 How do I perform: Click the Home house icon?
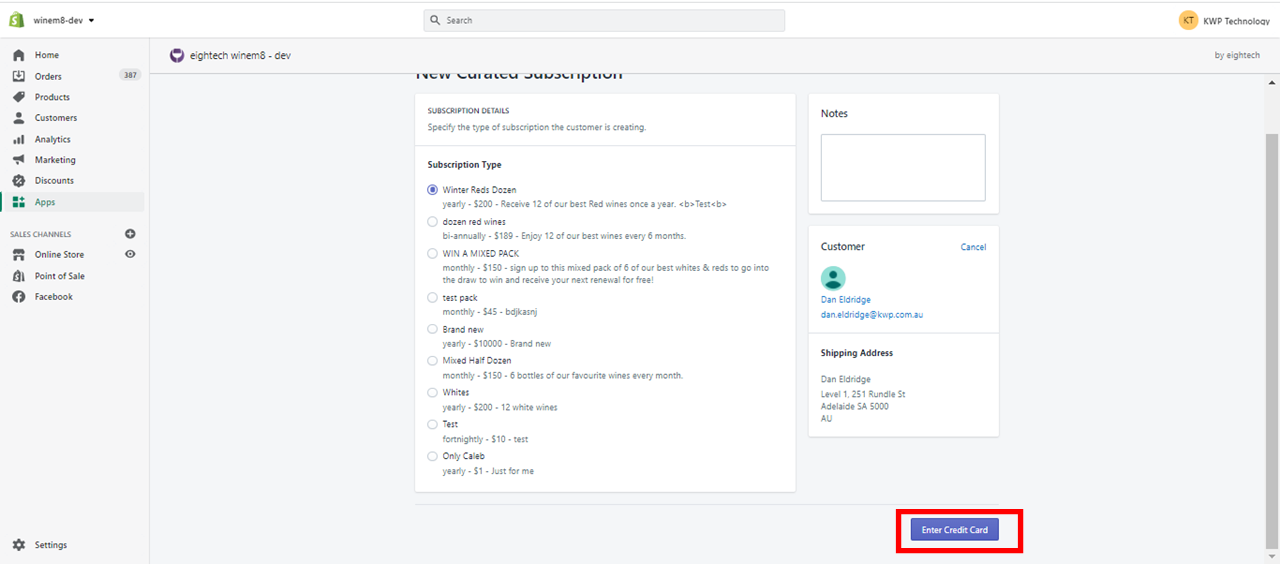coord(18,55)
